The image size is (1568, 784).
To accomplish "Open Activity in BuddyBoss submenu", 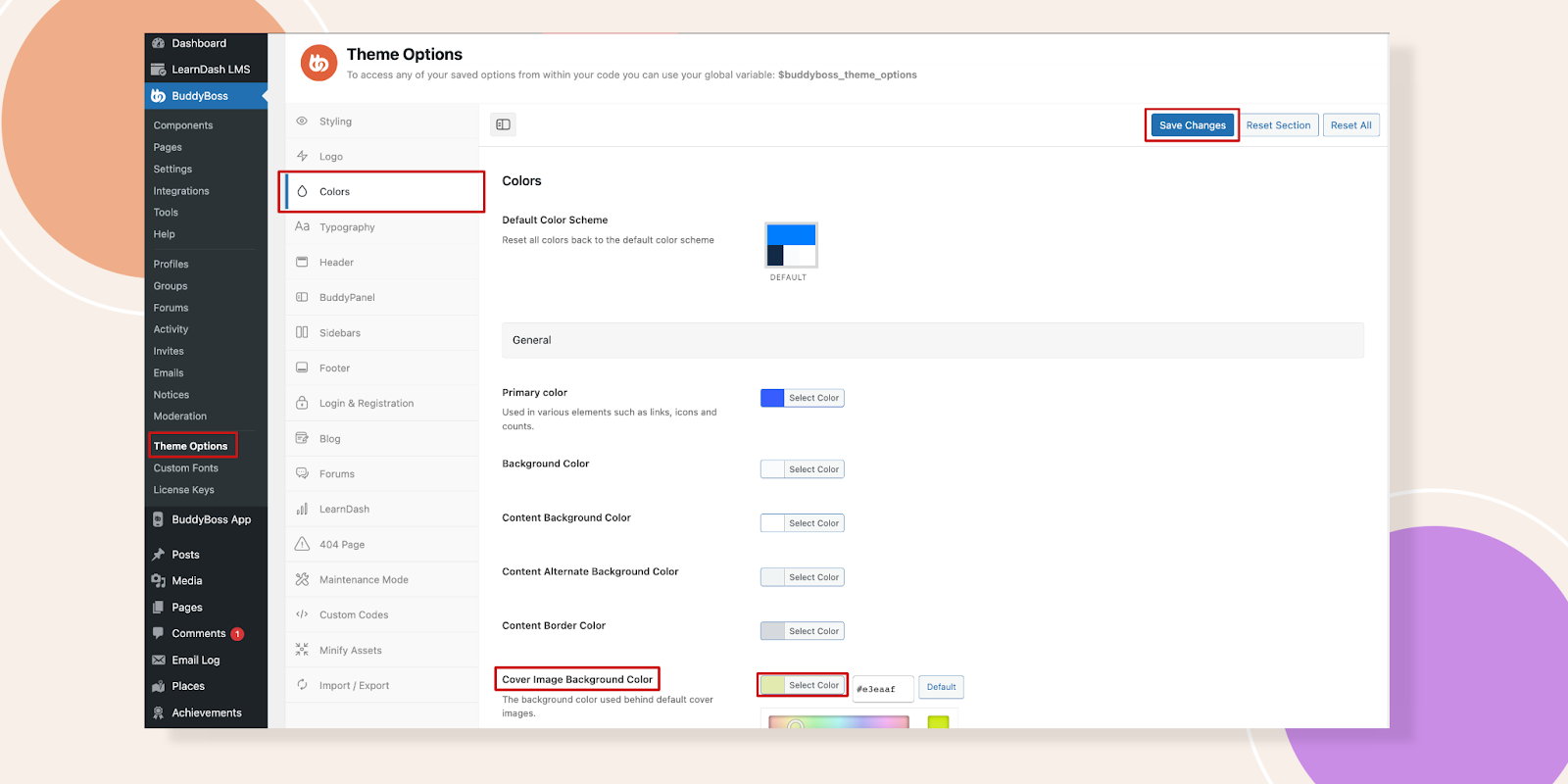I will tap(171, 329).
